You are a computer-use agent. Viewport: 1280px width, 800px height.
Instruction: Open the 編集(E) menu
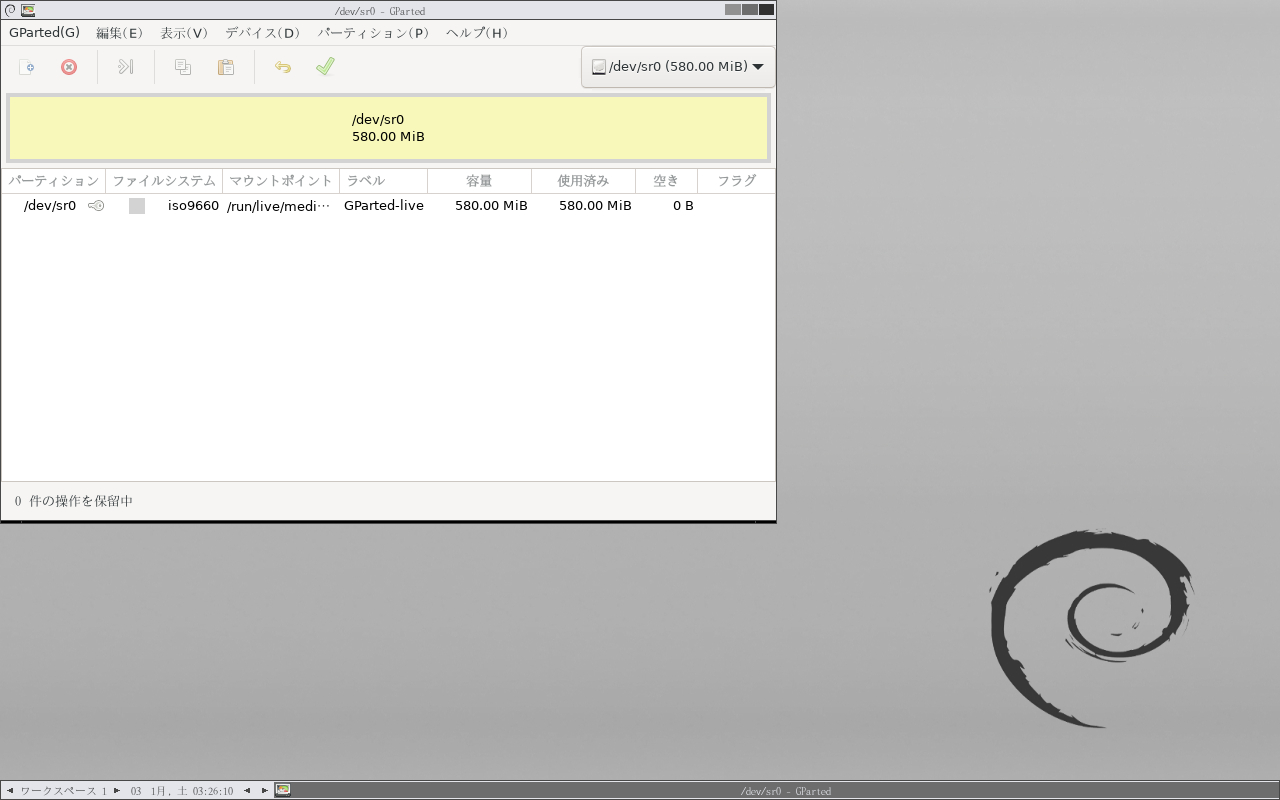pyautogui.click(x=119, y=33)
